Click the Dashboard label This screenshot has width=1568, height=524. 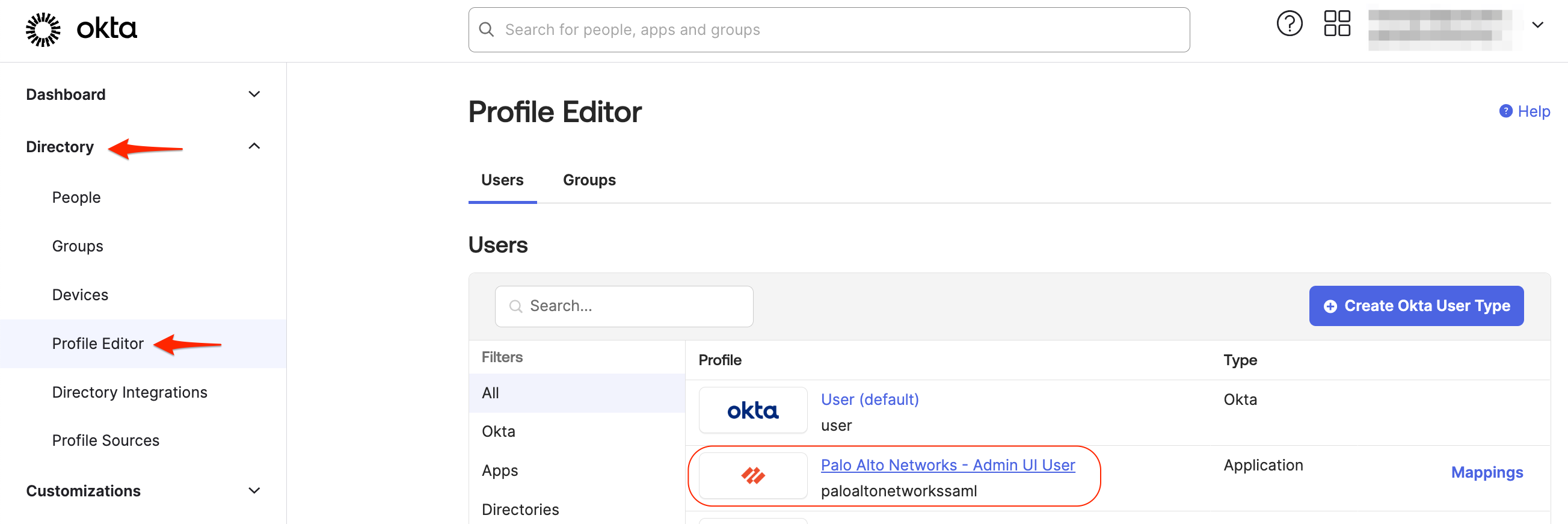point(66,94)
